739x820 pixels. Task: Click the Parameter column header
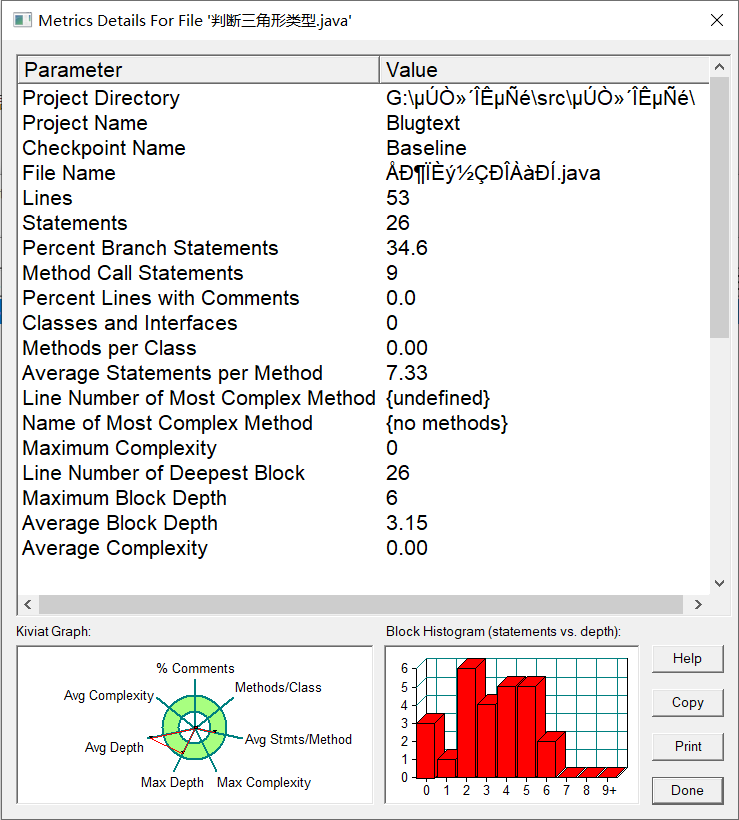tap(199, 70)
